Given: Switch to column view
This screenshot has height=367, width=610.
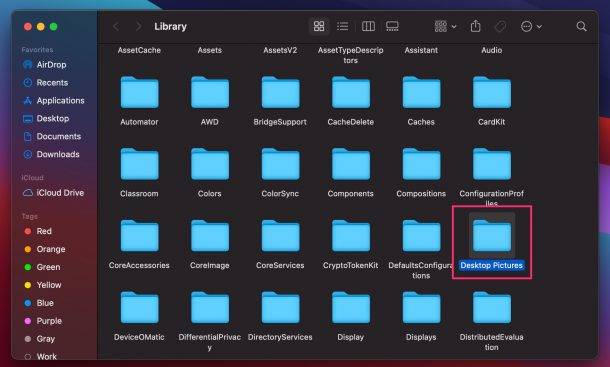Looking at the screenshot, I should pyautogui.click(x=368, y=26).
